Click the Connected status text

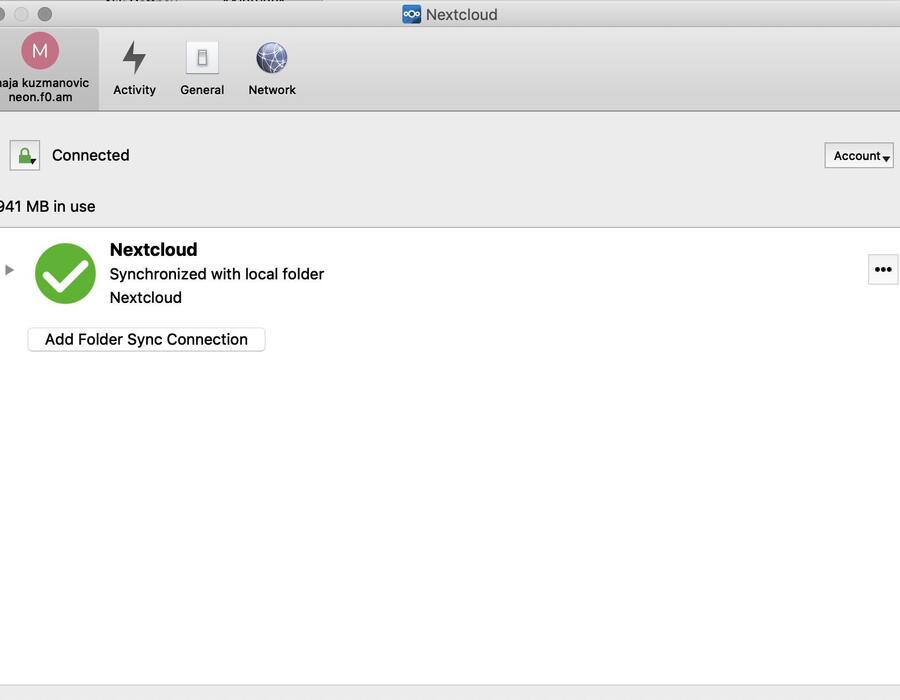point(91,155)
